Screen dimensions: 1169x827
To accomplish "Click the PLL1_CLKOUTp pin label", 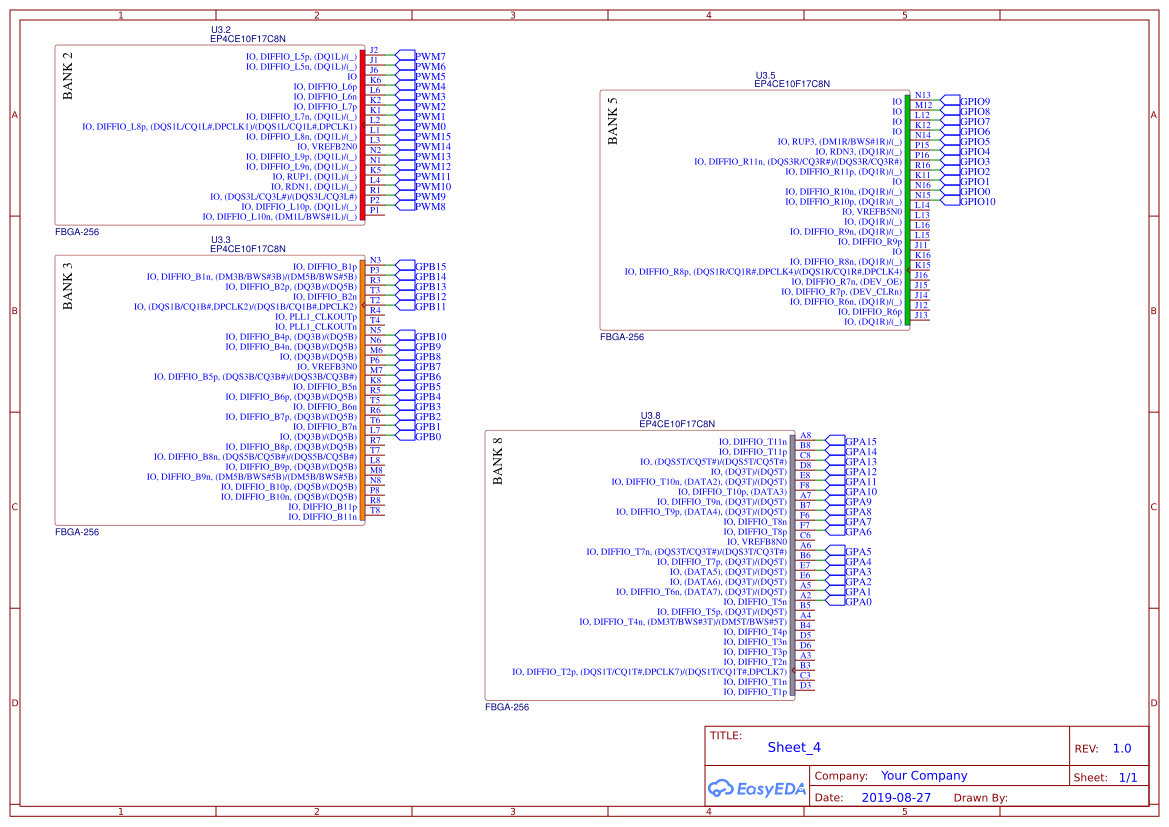I will [316, 317].
